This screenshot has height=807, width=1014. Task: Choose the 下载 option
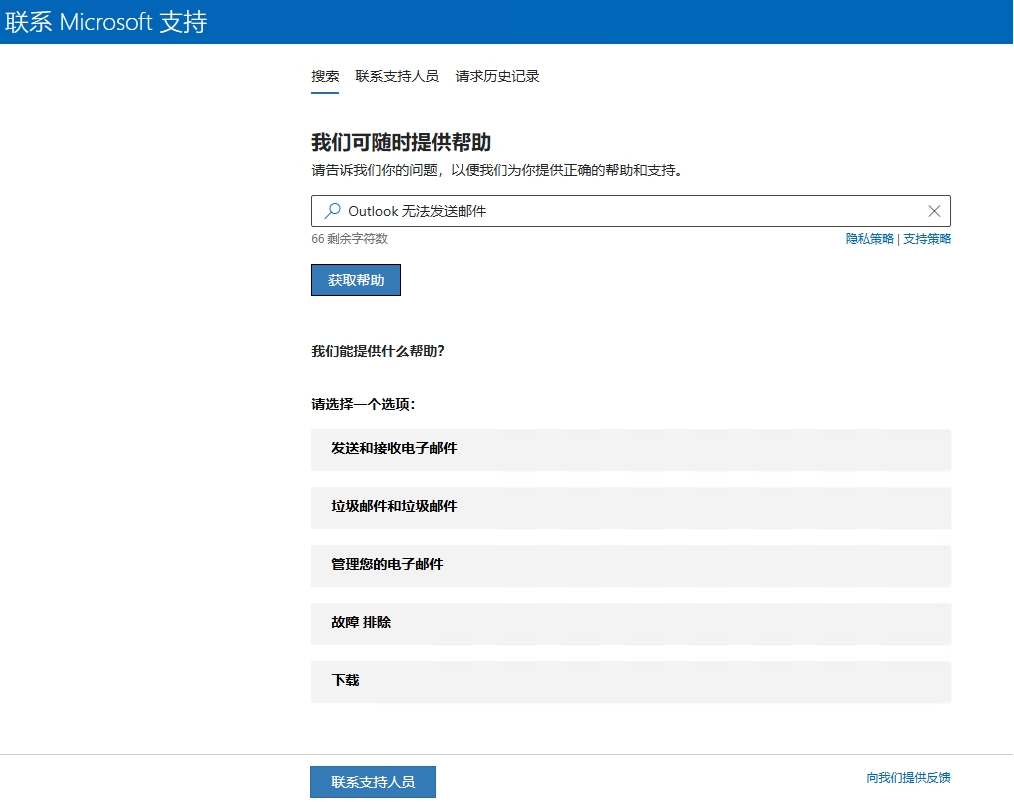tap(631, 682)
